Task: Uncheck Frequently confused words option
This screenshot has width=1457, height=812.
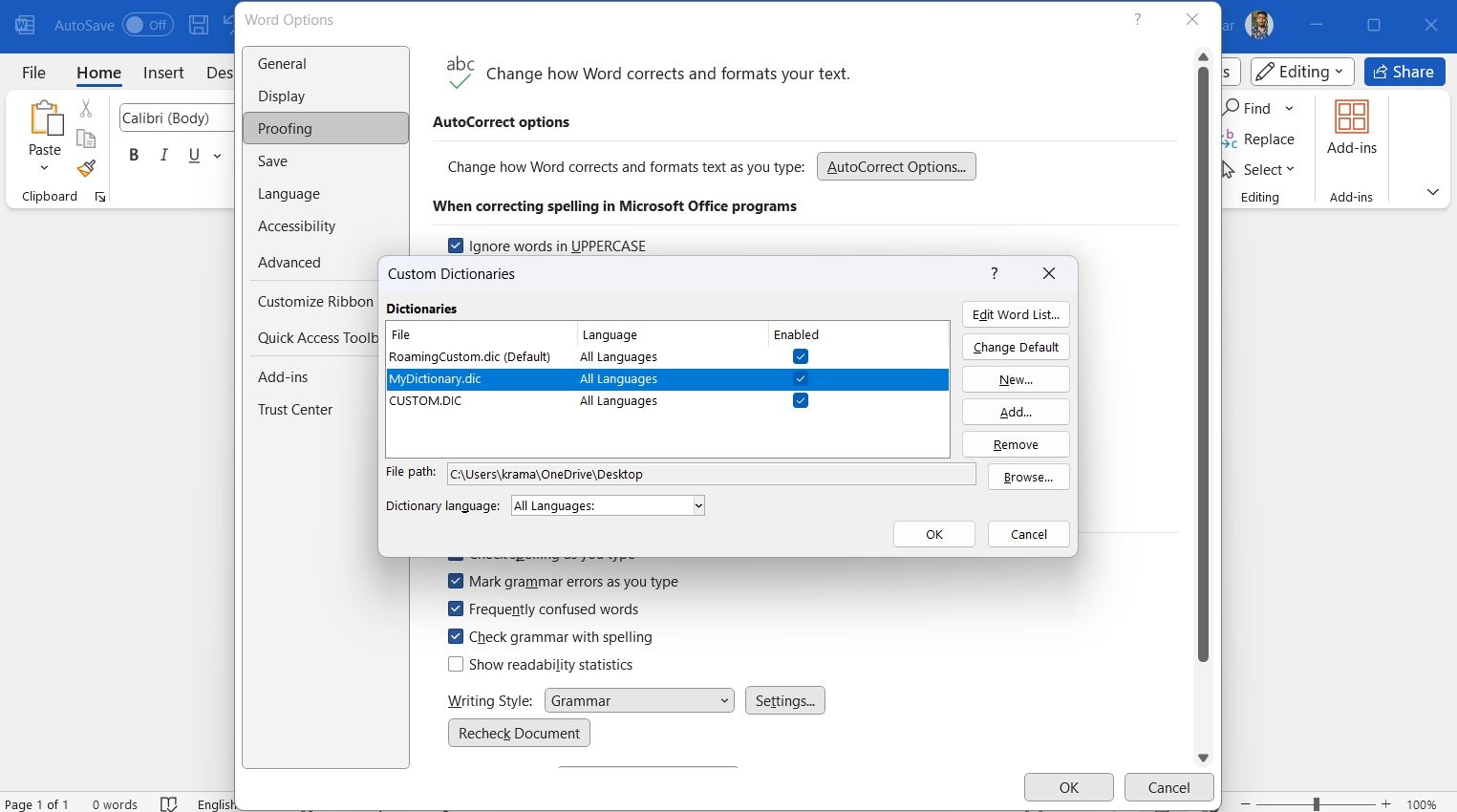Action: coord(456,609)
